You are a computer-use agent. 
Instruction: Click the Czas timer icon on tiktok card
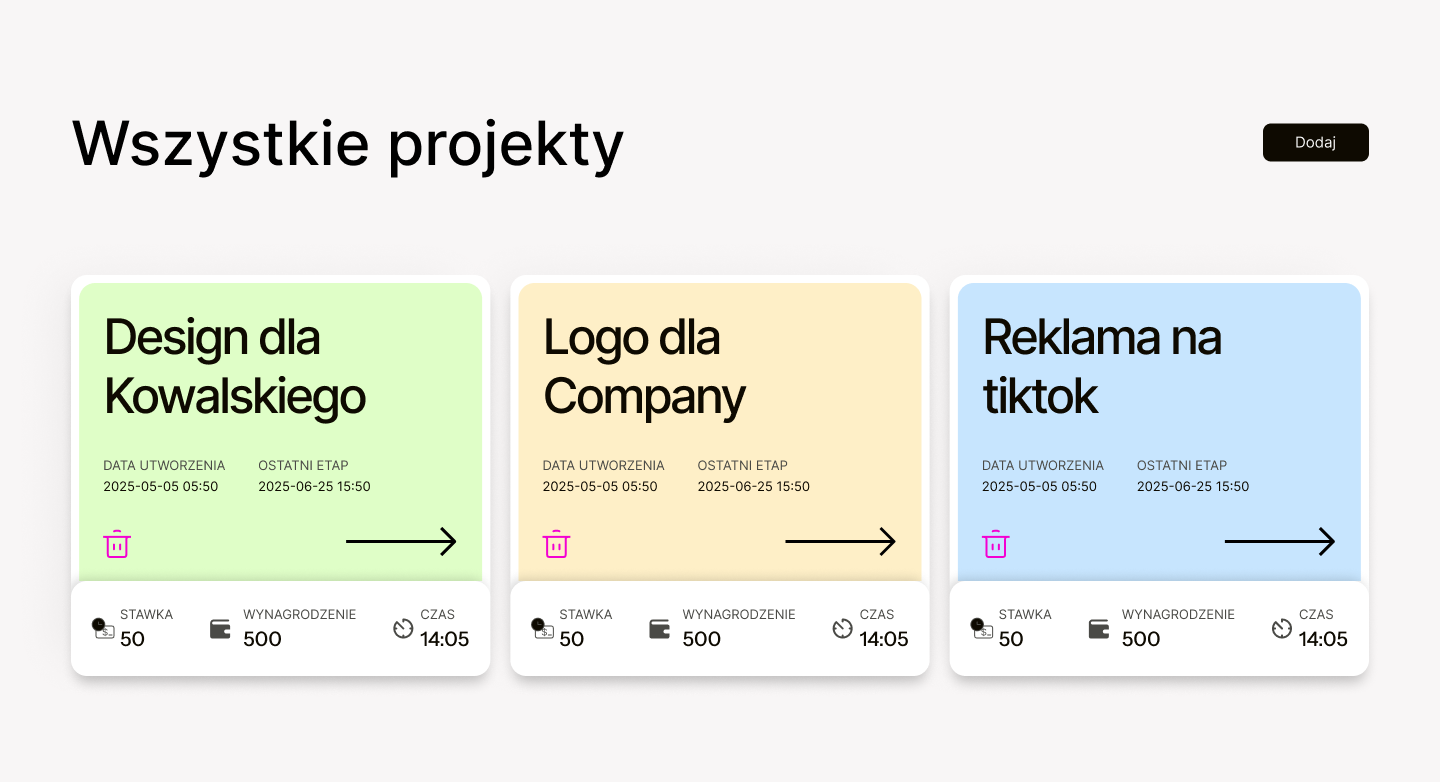(x=1282, y=628)
